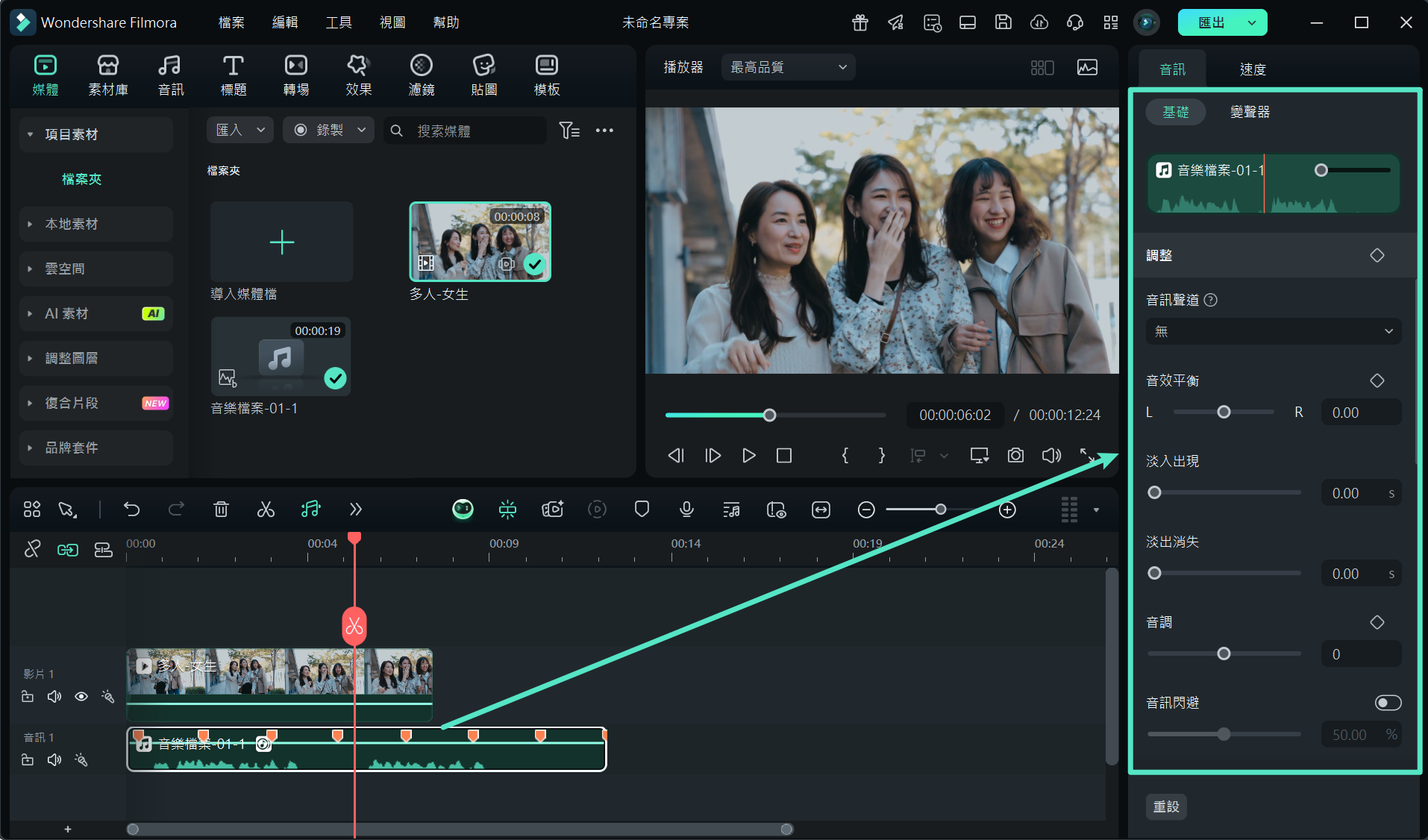This screenshot has height=840, width=1428.
Task: Toggle visibility eye on 影片 1 track
Action: [x=81, y=696]
